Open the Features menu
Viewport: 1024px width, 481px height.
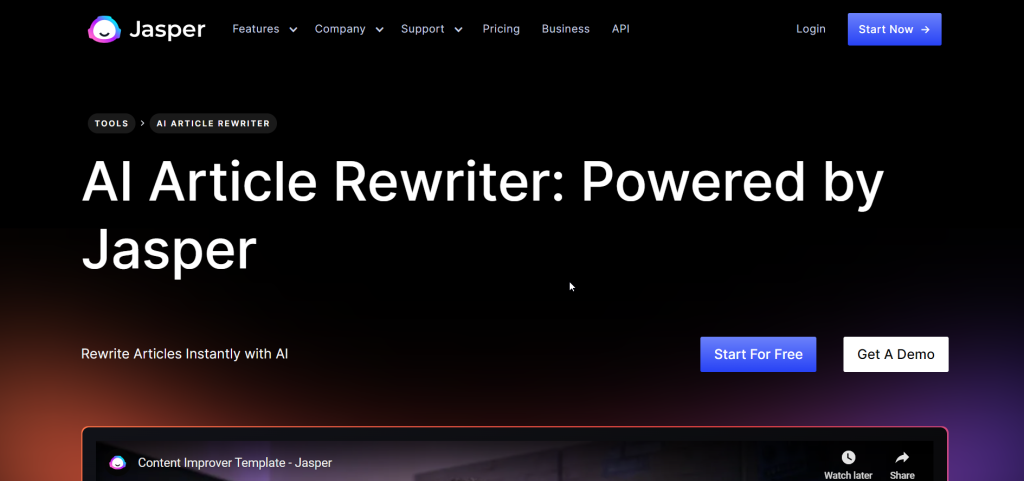point(256,29)
